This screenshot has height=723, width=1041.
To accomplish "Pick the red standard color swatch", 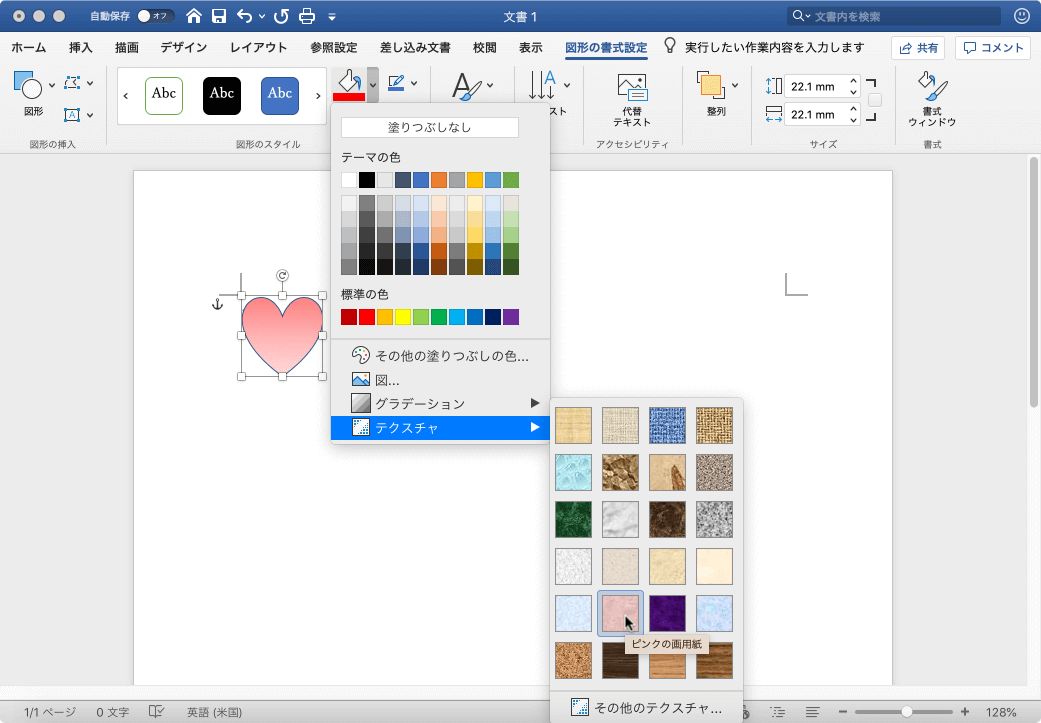I will [367, 317].
